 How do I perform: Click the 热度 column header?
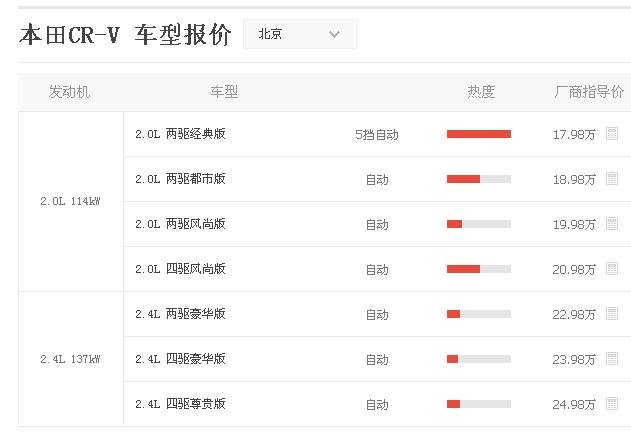click(481, 92)
